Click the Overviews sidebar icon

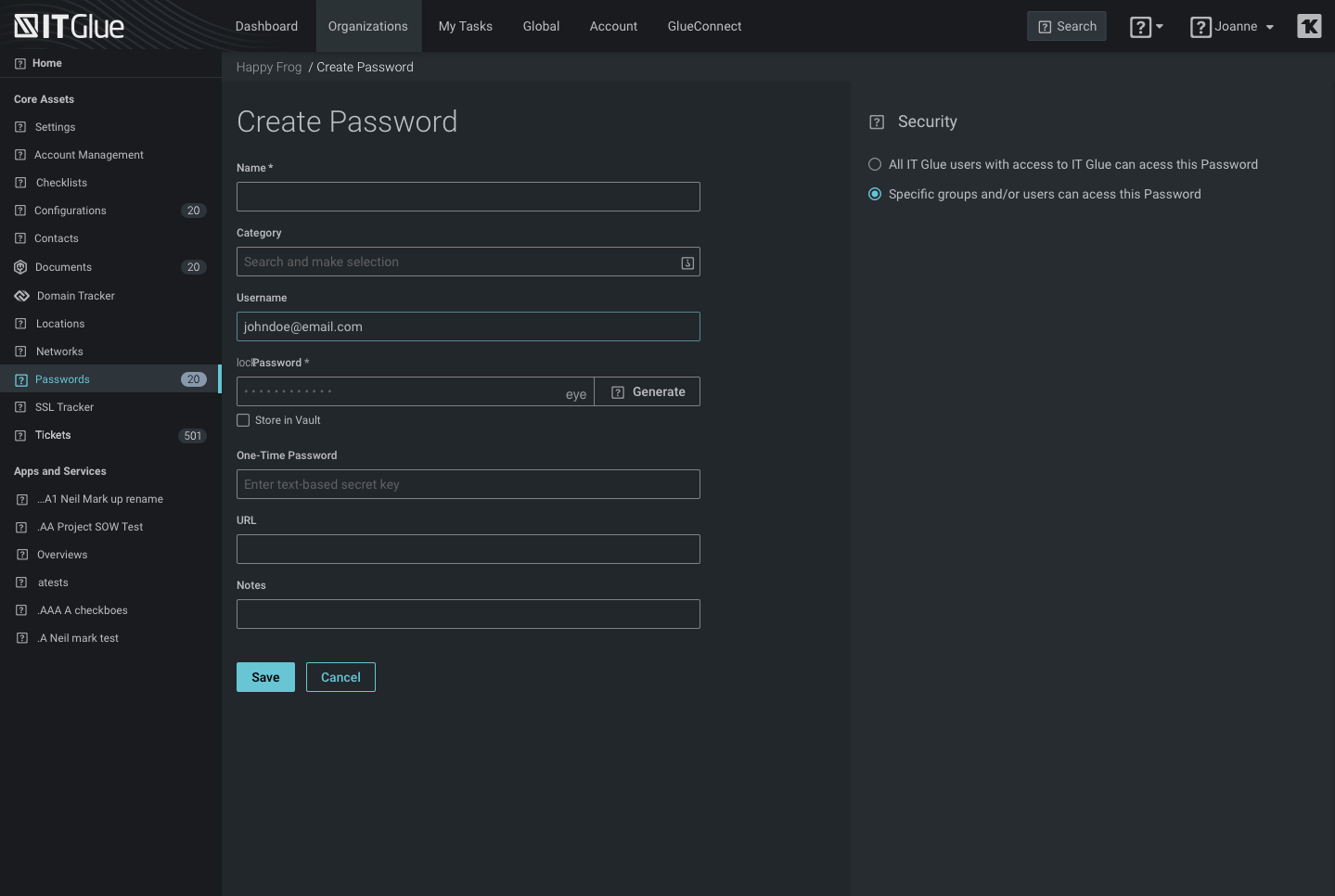tap(22, 555)
